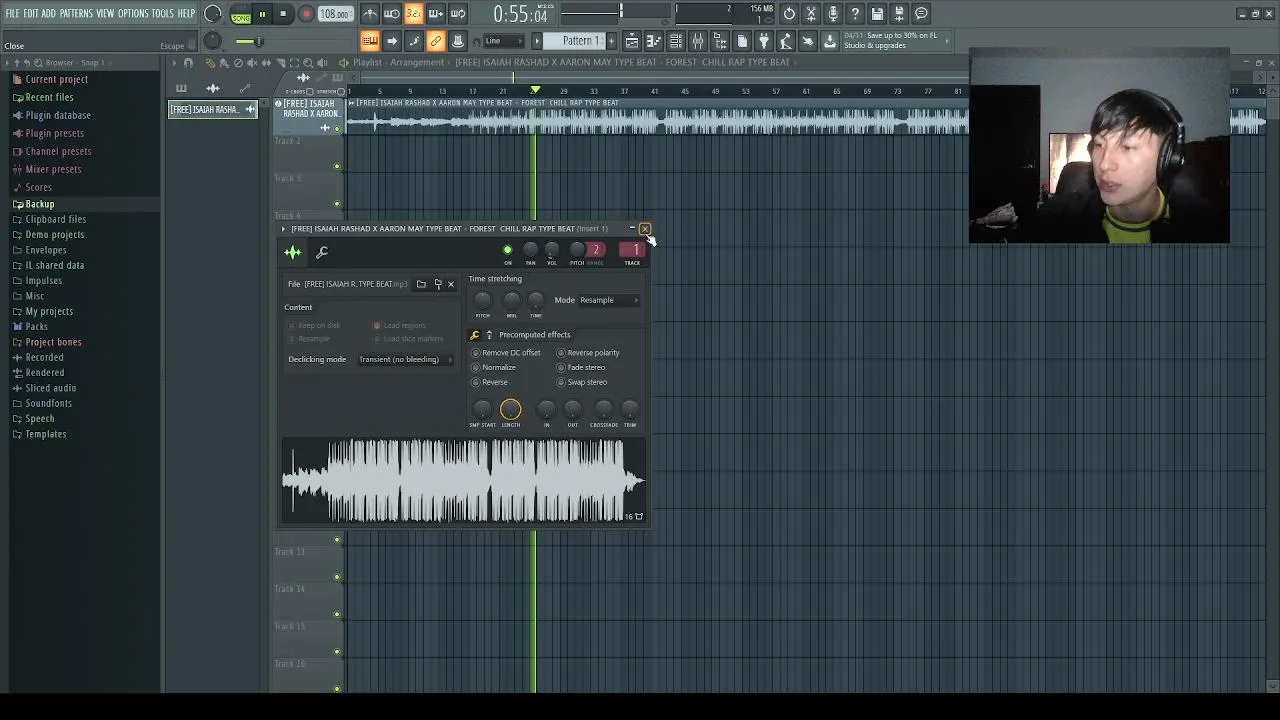Remove sample with X next to file name
1280x720 pixels.
point(451,284)
